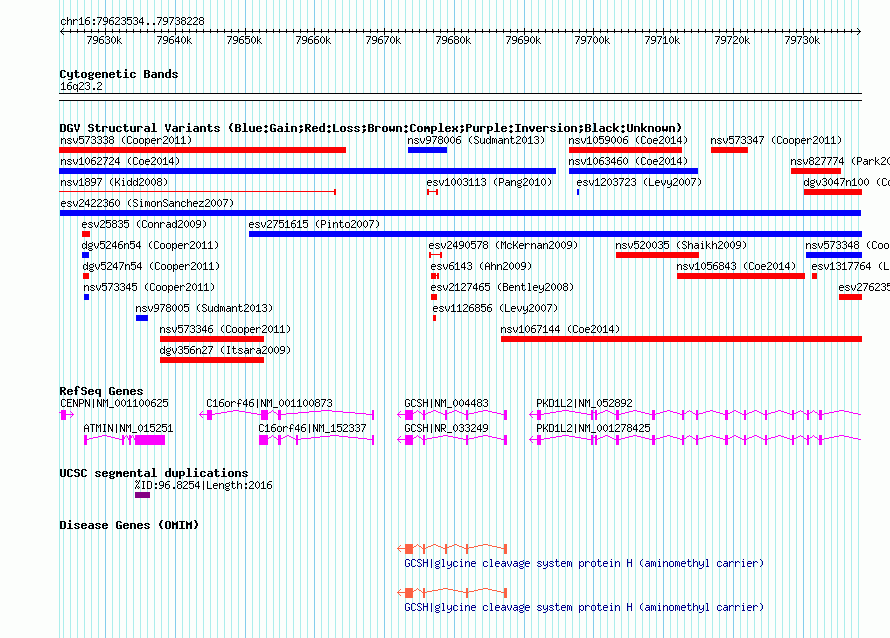The image size is (890, 638).
Task: Click the nsv1062724 (Coe2014) label
Action: point(120,161)
